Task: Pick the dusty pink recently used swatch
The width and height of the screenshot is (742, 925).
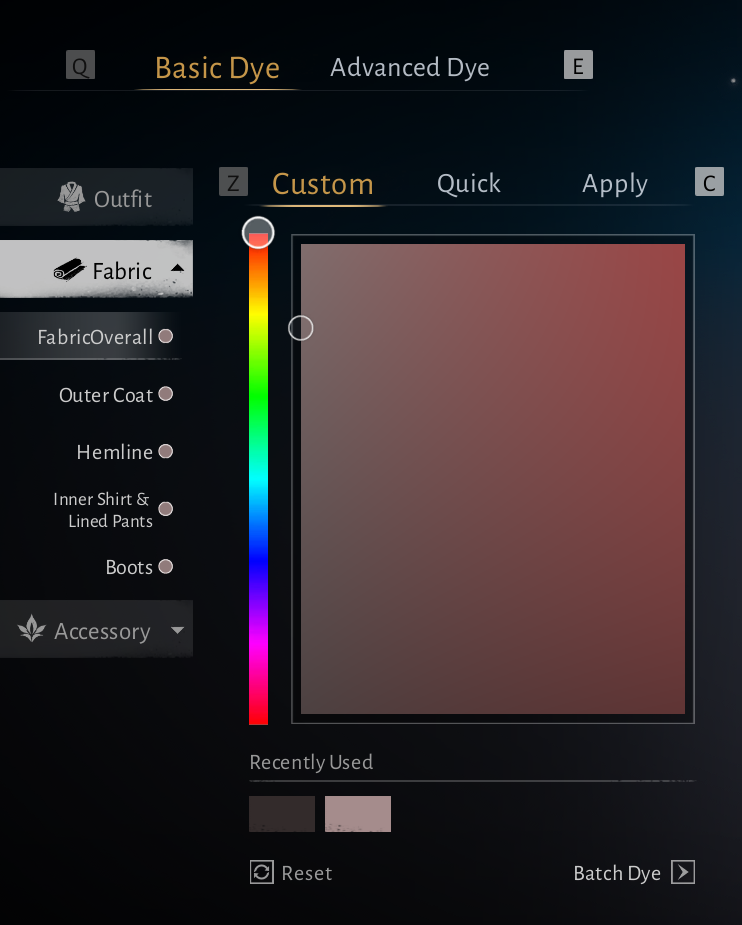Action: click(x=358, y=814)
